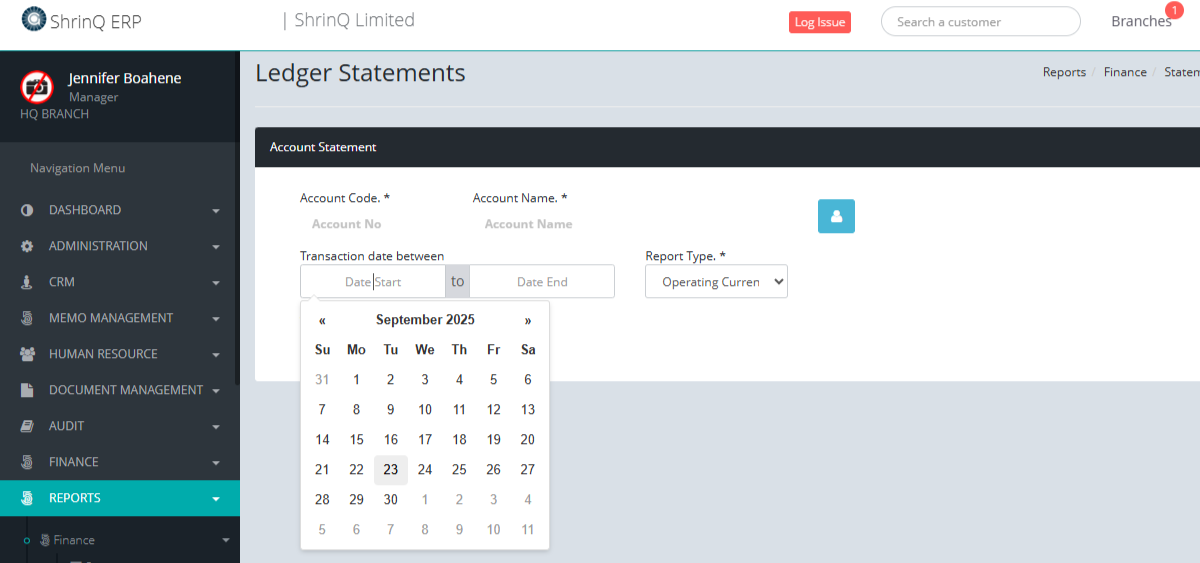Open the Branches menu
The width and height of the screenshot is (1200, 563).
1140,21
